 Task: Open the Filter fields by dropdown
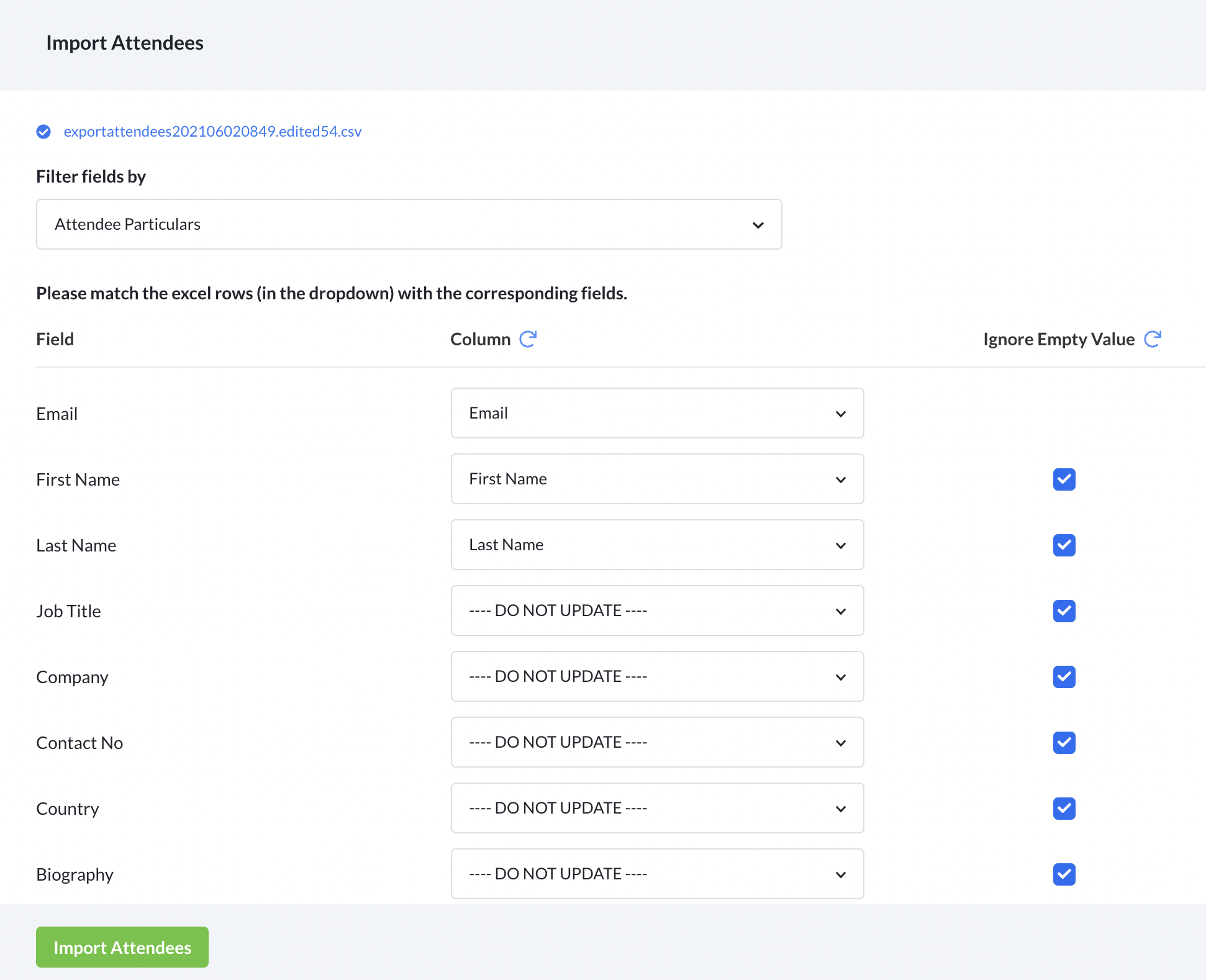point(409,224)
